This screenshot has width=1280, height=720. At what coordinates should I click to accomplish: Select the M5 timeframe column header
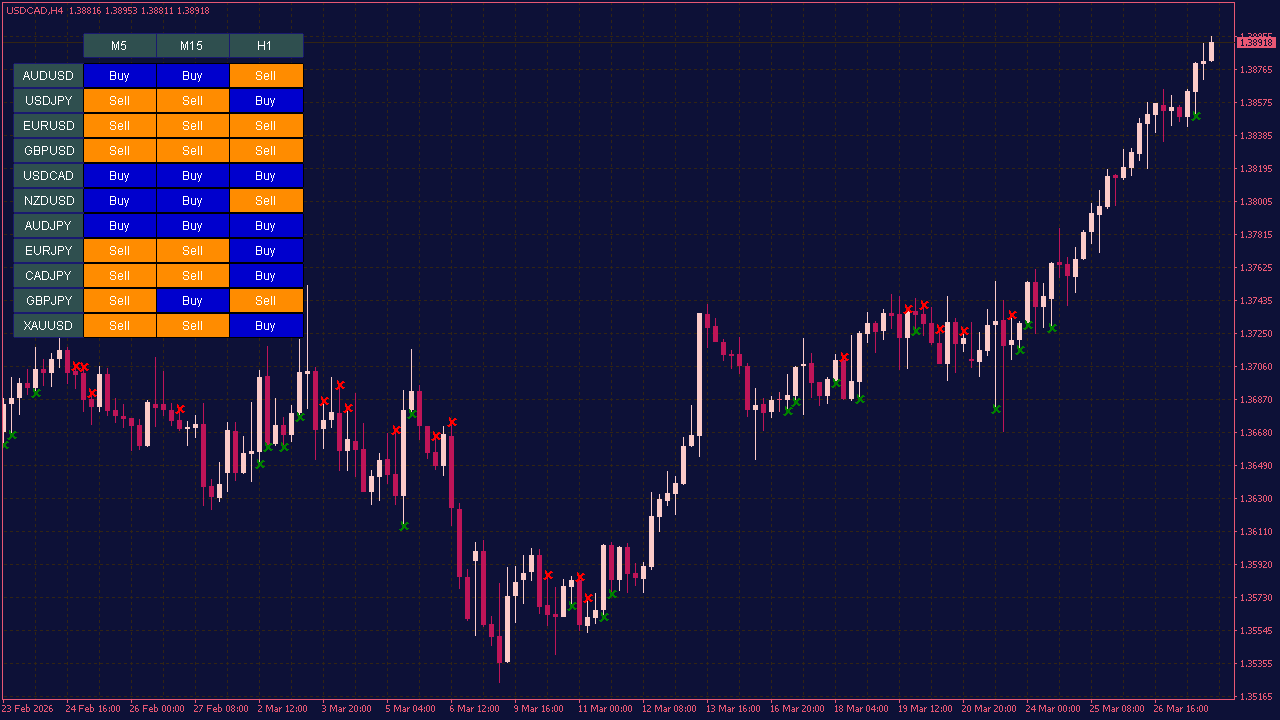[119, 46]
